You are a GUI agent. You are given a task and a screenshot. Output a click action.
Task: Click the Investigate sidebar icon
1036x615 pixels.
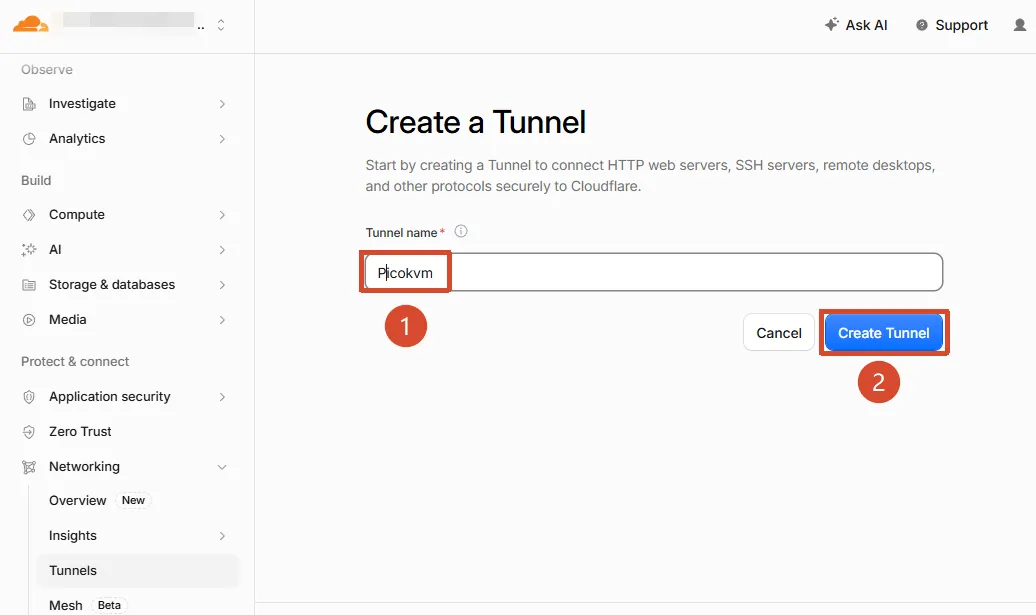(x=29, y=104)
